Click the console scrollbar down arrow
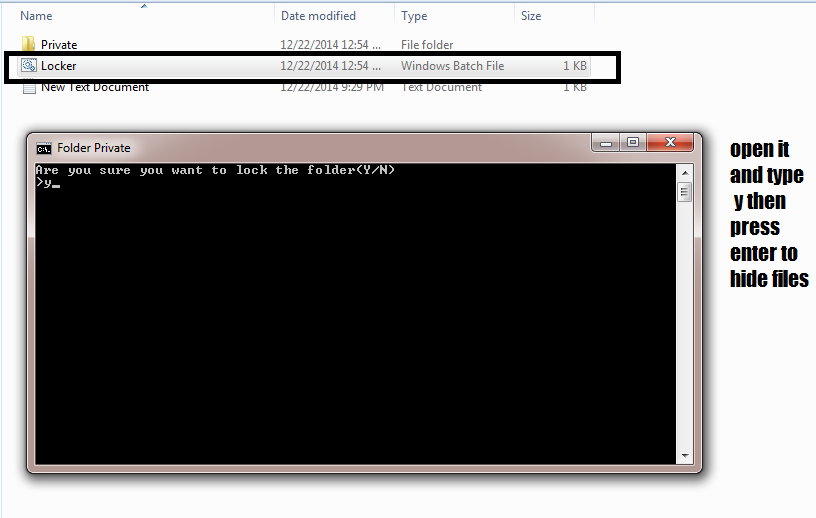 685,456
